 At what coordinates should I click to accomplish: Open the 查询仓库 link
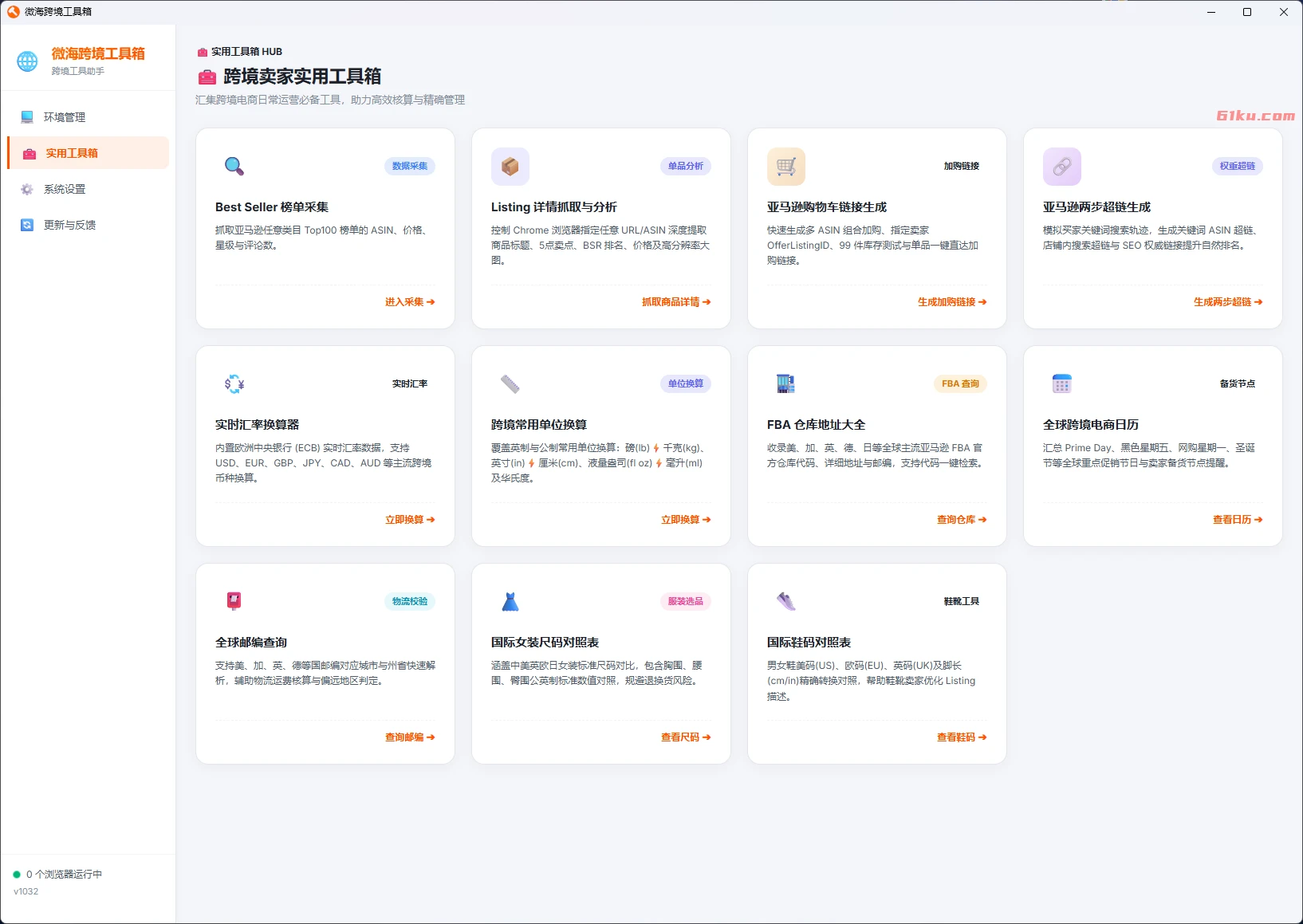(962, 520)
